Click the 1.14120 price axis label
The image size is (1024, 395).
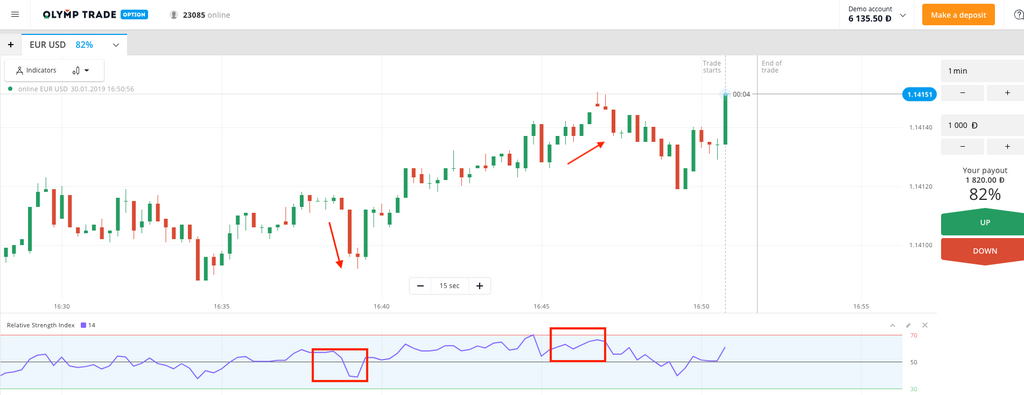[x=921, y=187]
